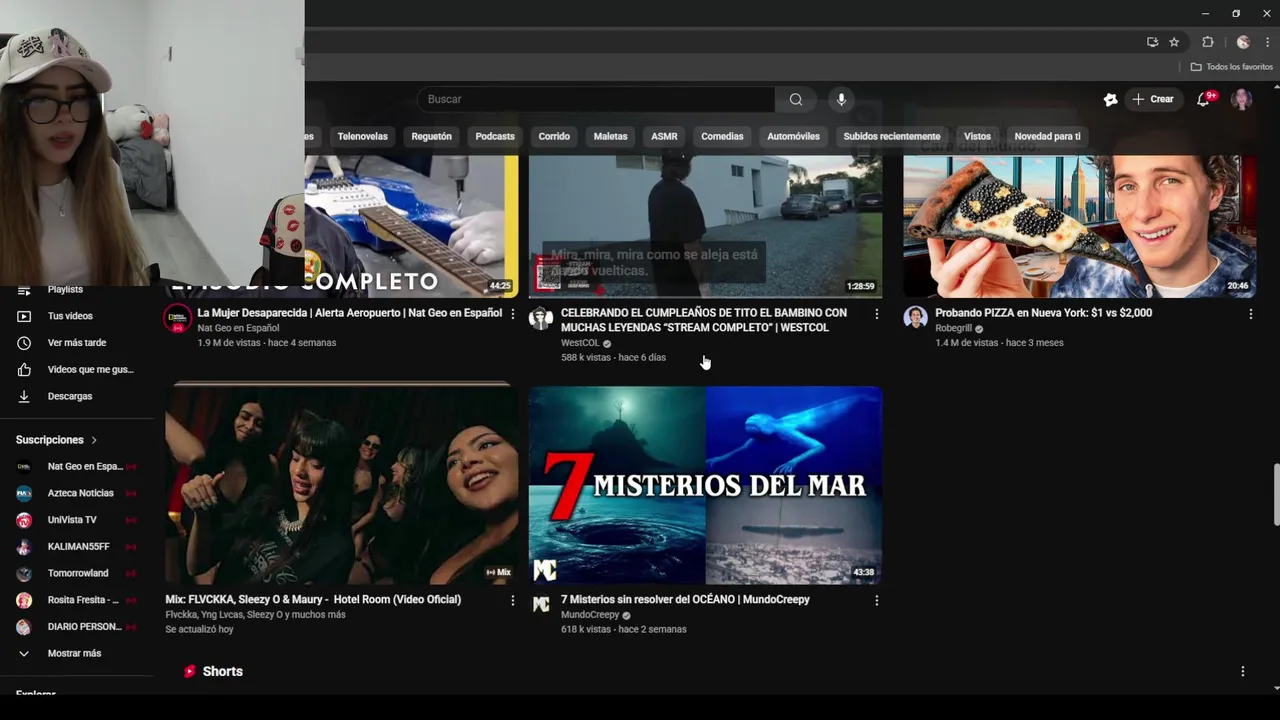Open La Mujer Desaparecida video title

(x=350, y=313)
